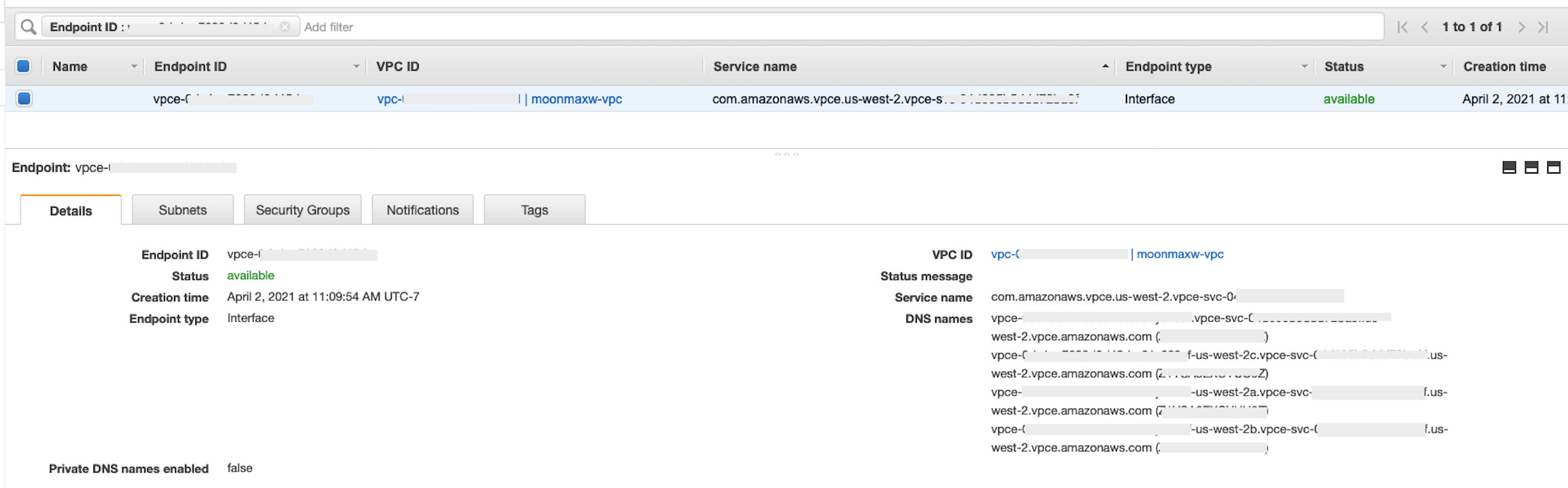Go to next page of results

pyautogui.click(x=1521, y=27)
